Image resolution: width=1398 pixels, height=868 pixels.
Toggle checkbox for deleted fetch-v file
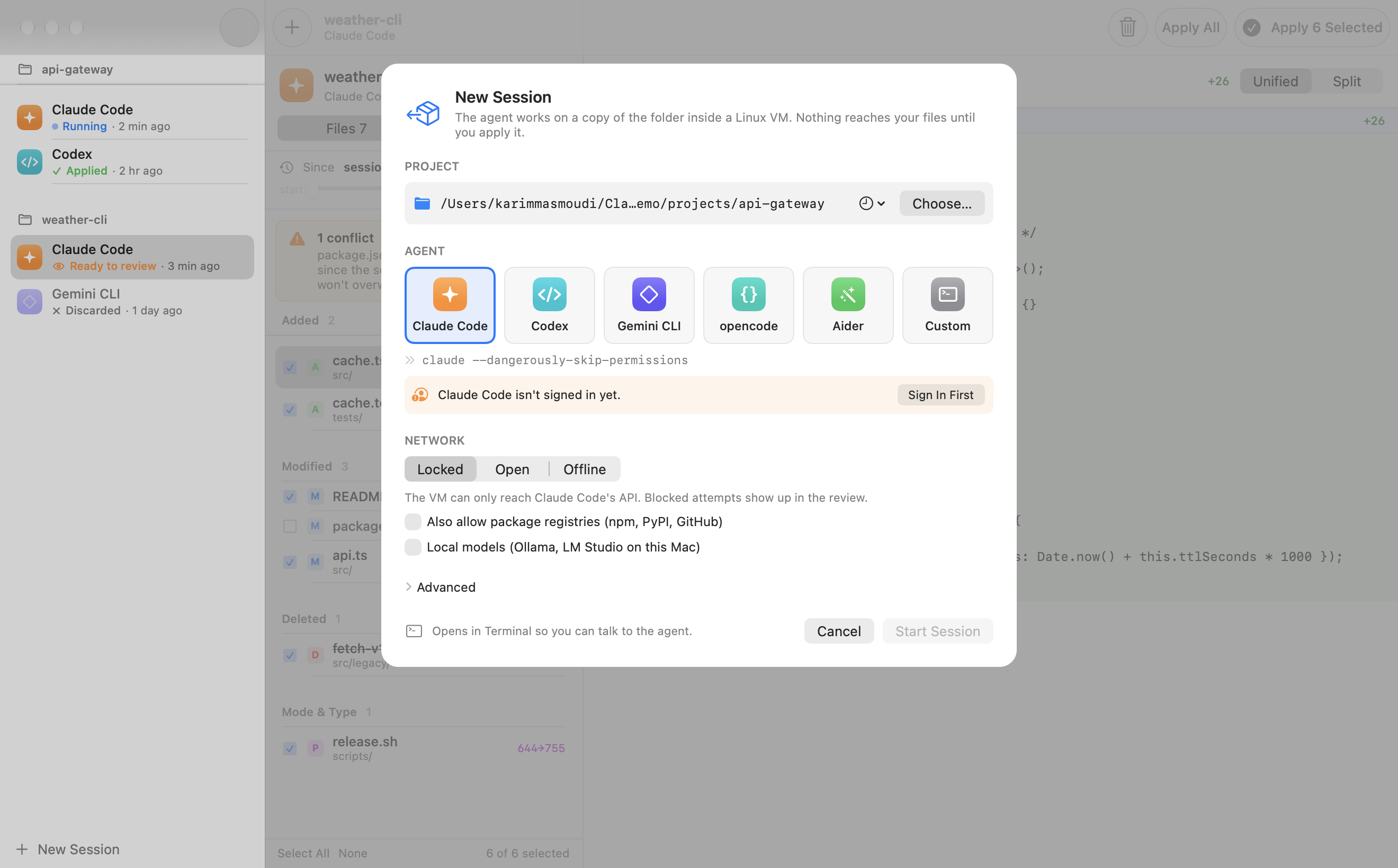[290, 655]
